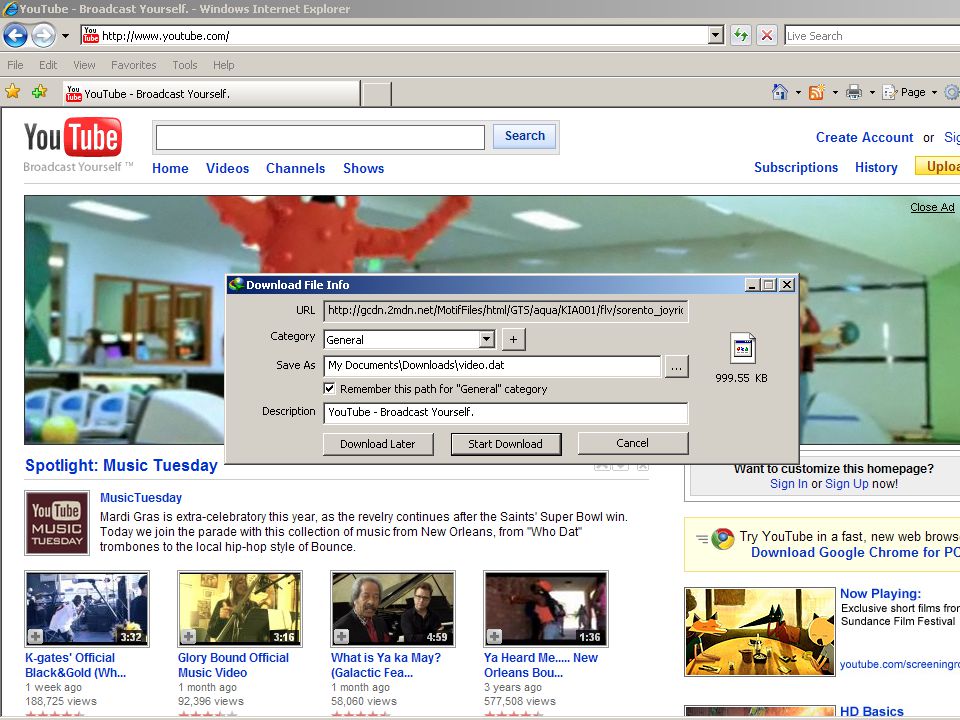The image size is (960, 720).
Task: Click the Live Search input box
Action: click(872, 36)
